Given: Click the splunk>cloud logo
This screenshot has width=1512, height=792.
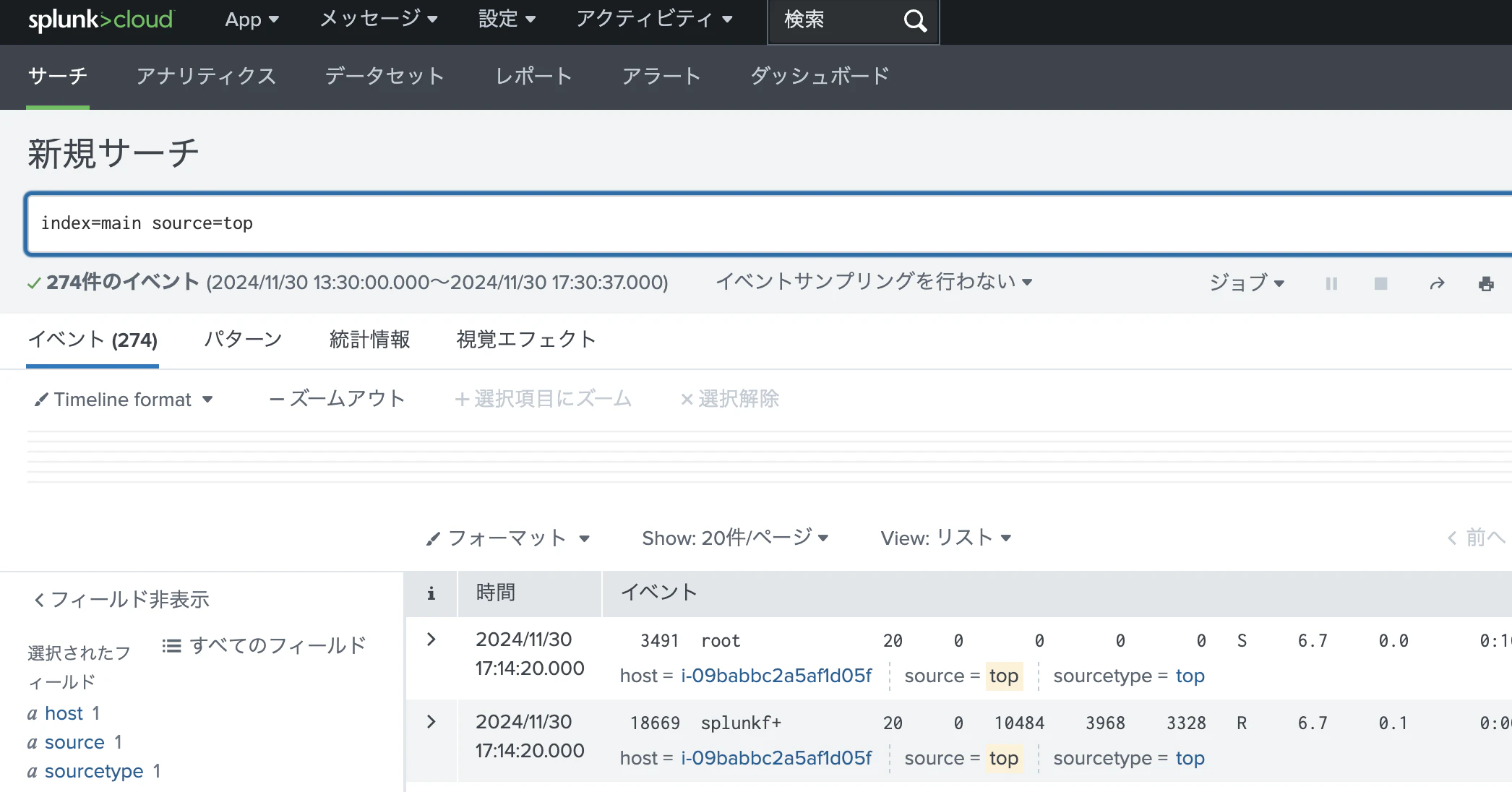Looking at the screenshot, I should point(101,20).
